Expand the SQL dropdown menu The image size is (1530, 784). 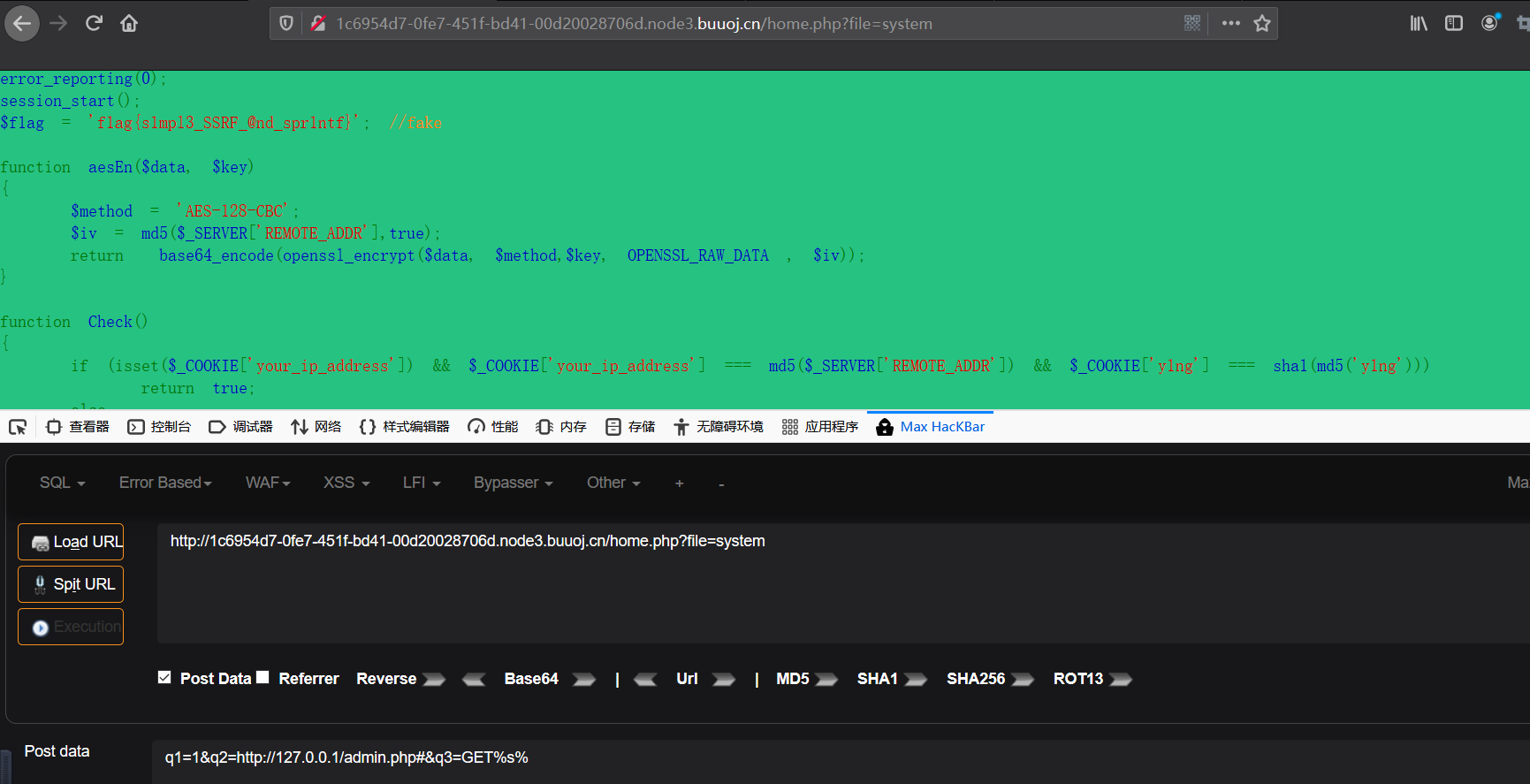tap(62, 483)
